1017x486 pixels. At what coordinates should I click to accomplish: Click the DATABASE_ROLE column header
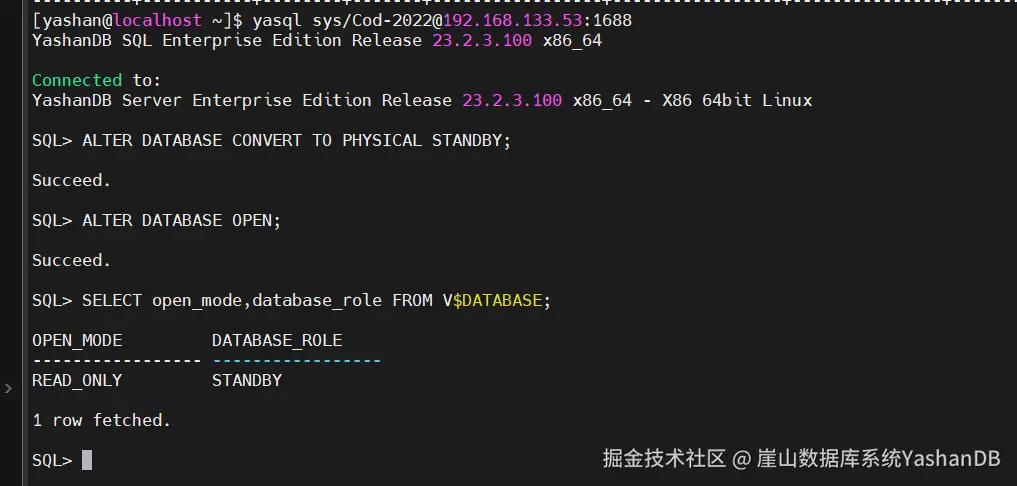(277, 341)
